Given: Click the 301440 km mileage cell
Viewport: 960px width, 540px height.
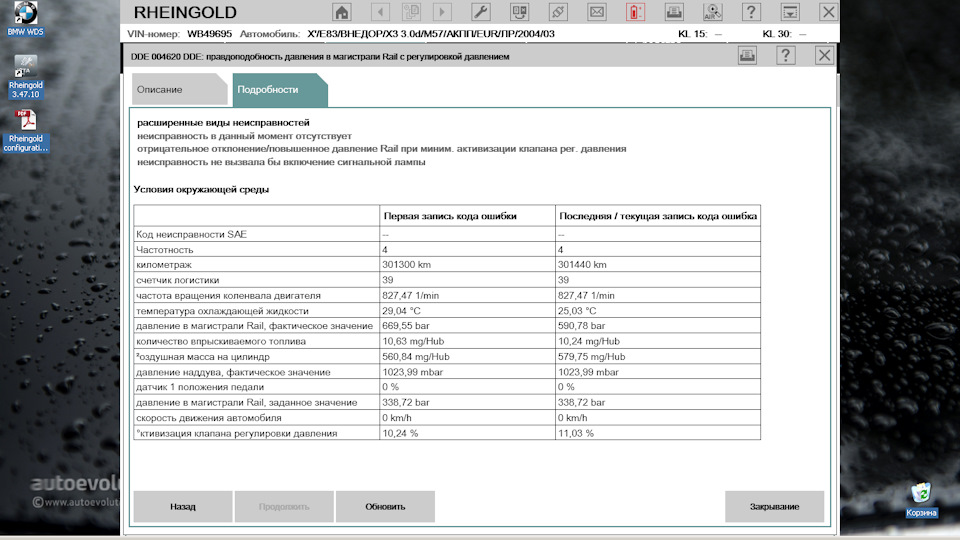Looking at the screenshot, I should pyautogui.click(x=658, y=264).
